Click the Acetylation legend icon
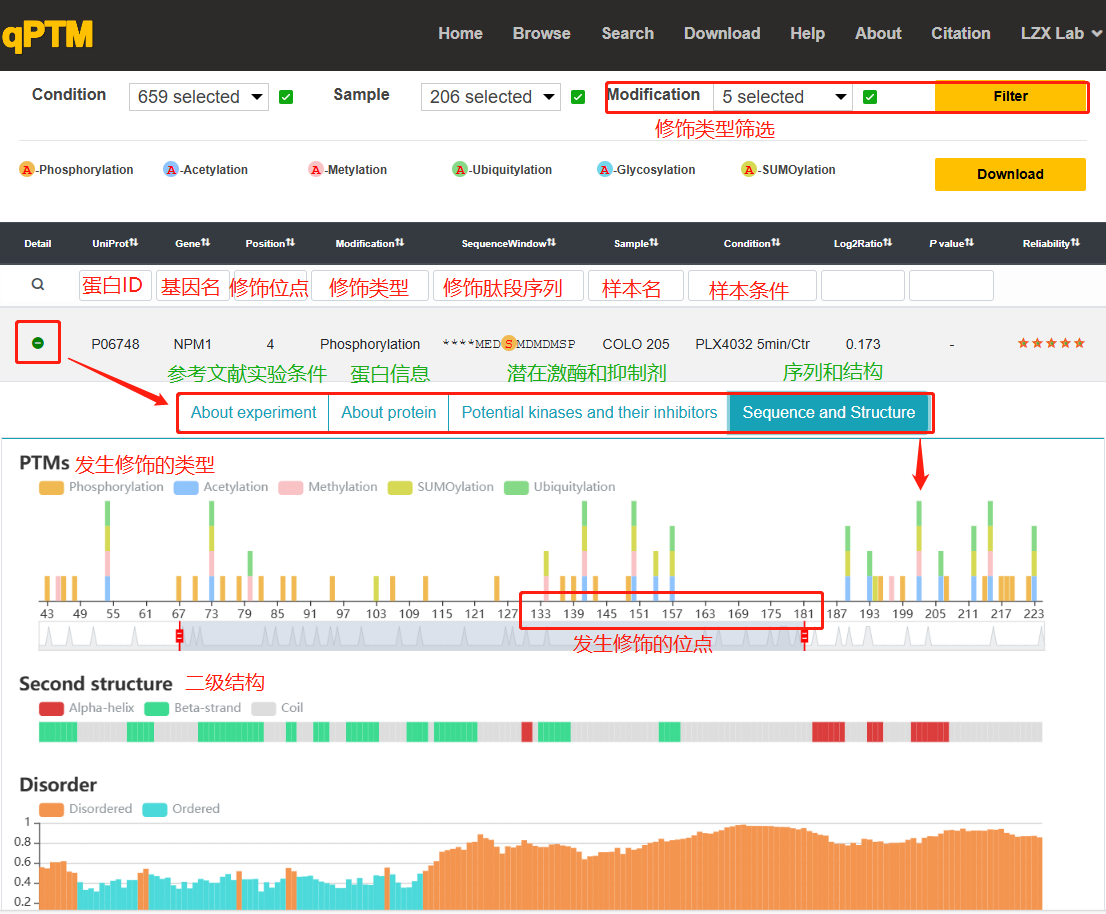The height and width of the screenshot is (914, 1106). (171, 169)
